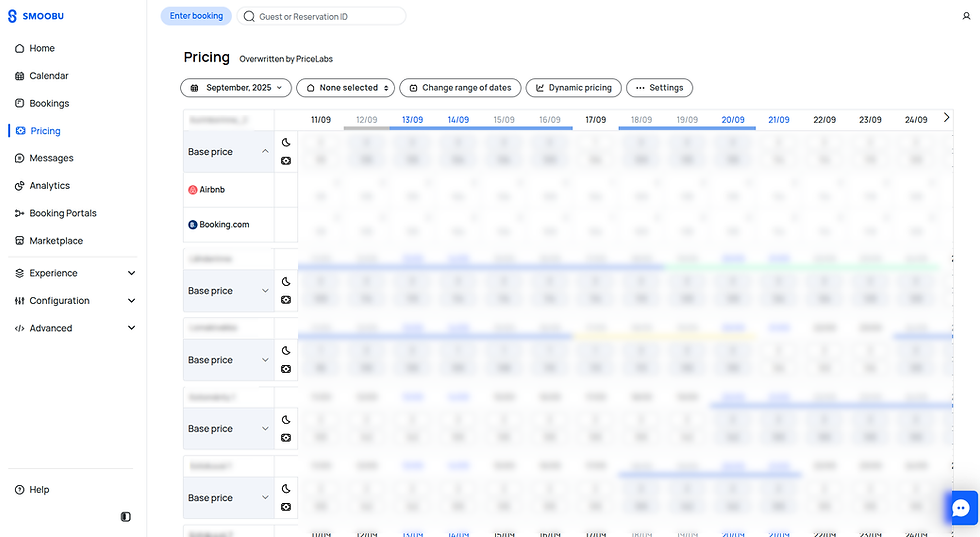
Task: Click the Airbnb channel row
Action: pos(228,189)
